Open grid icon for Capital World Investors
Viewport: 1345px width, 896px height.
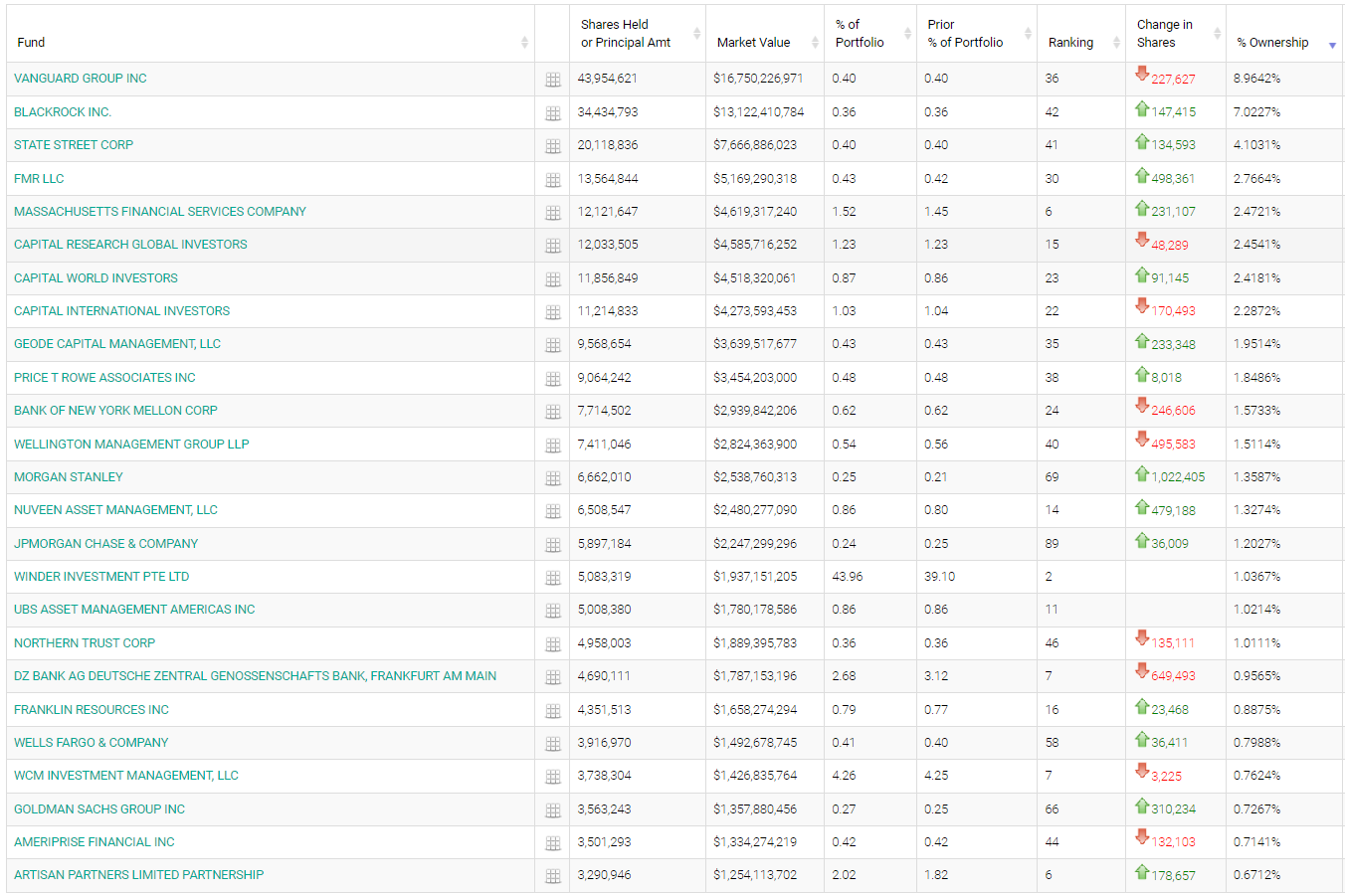tap(553, 279)
